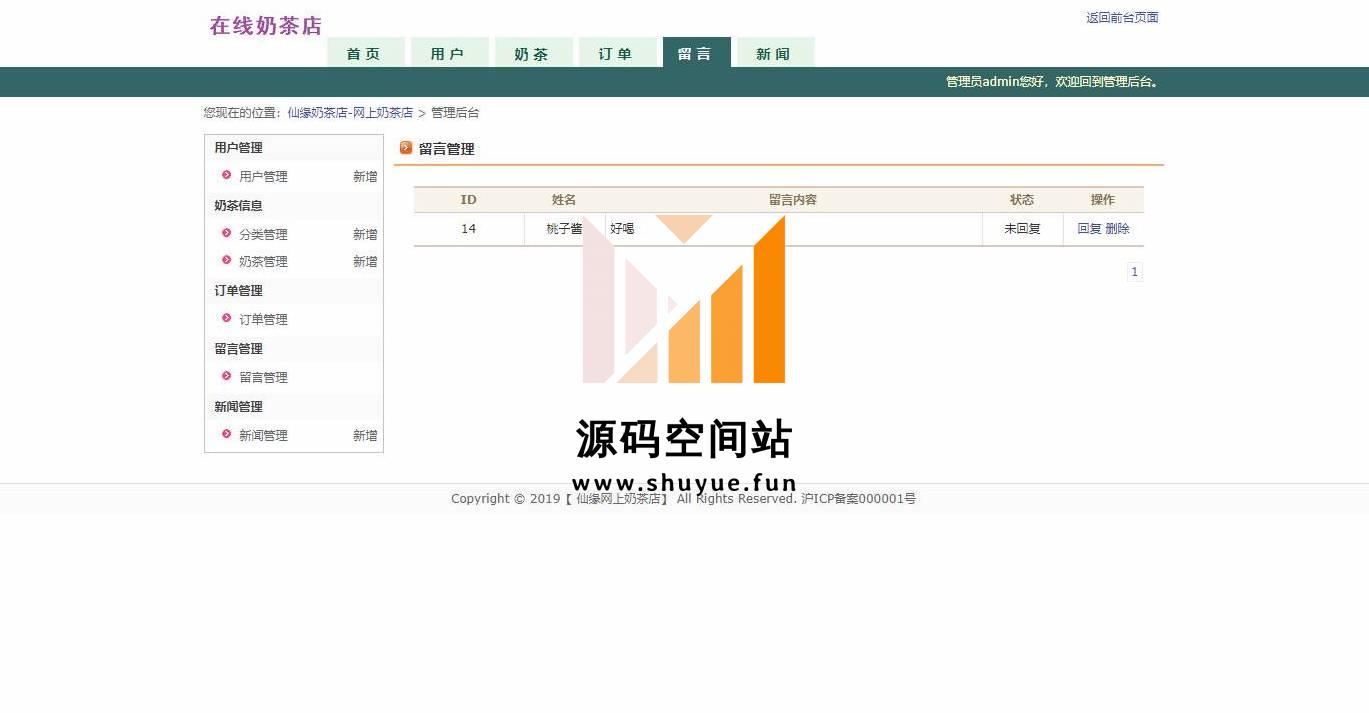Click 删除 for the 桃子酱 message
The image size is (1369, 713).
pyautogui.click(x=1118, y=229)
